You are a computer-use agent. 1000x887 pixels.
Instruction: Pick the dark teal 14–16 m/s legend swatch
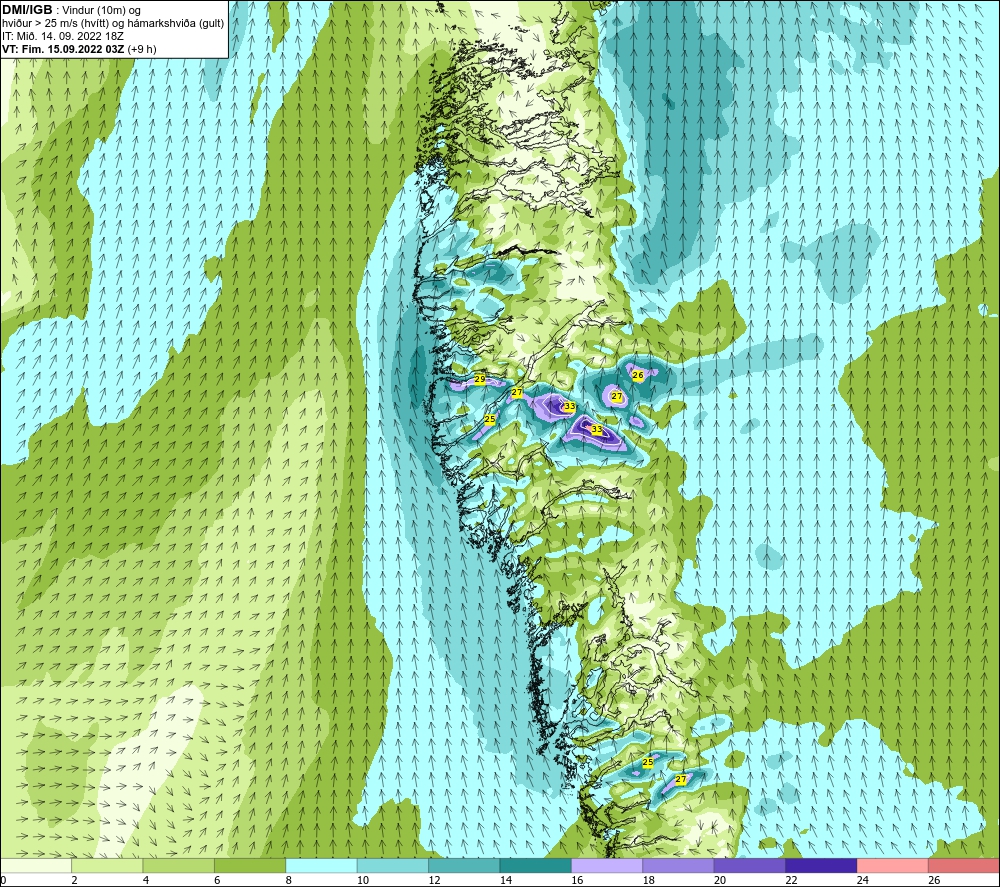point(536,866)
